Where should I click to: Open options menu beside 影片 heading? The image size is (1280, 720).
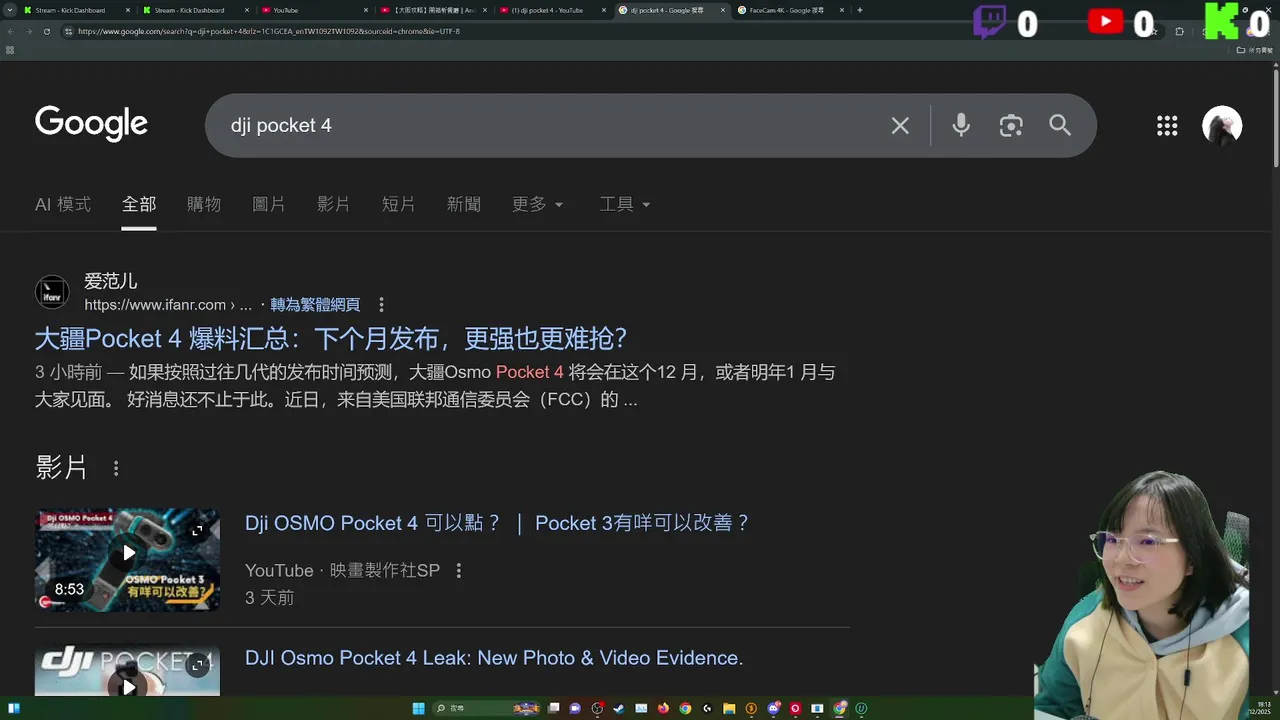click(x=116, y=468)
